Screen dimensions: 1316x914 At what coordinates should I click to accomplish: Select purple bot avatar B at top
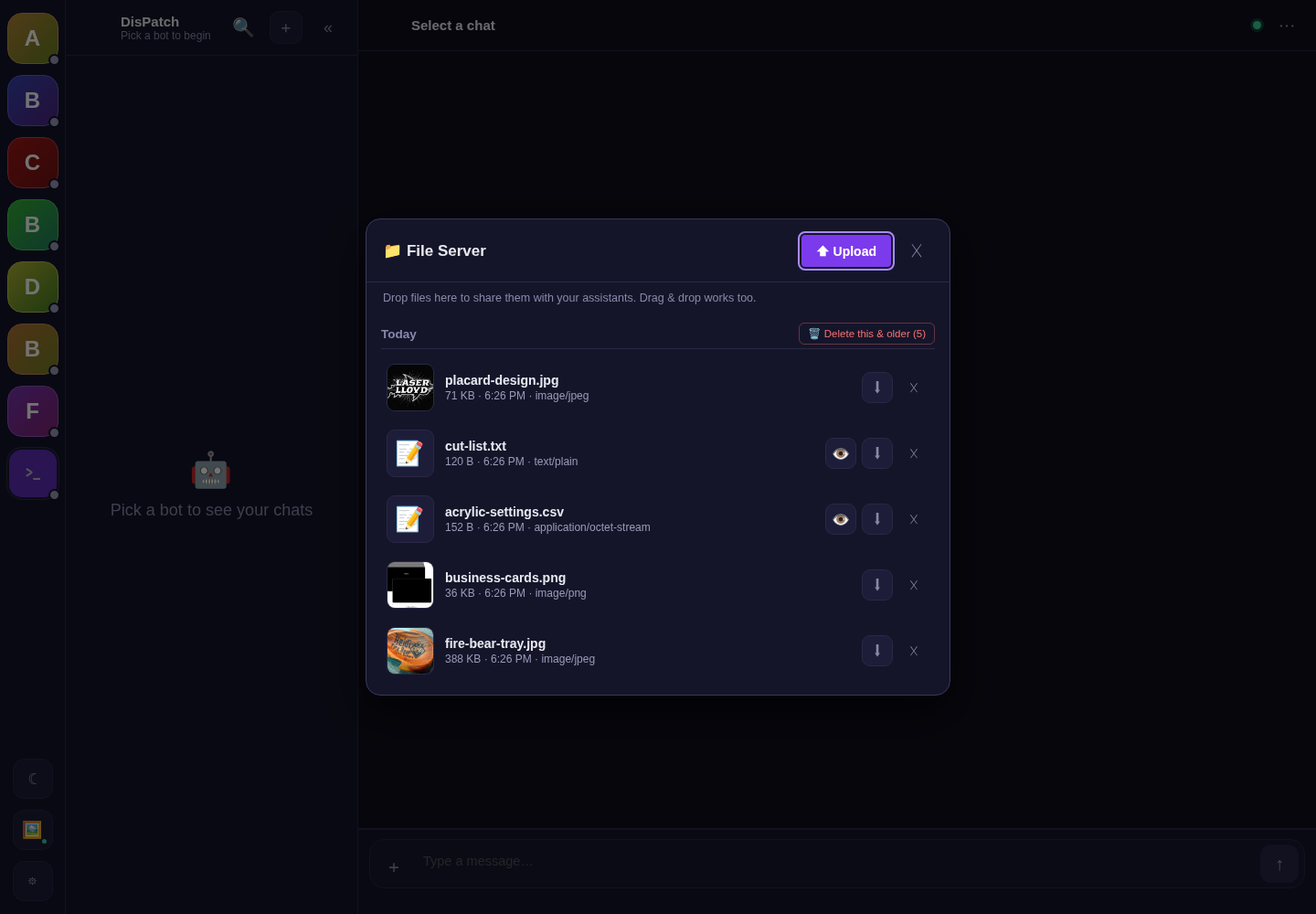(33, 101)
